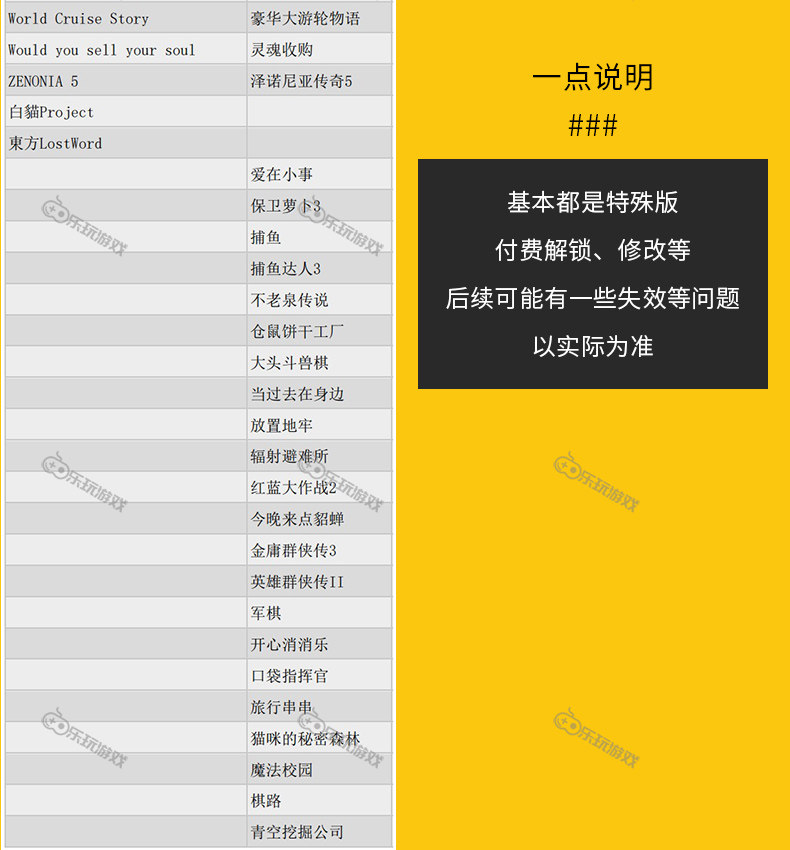Image resolution: width=790 pixels, height=850 pixels.
Task: Click the '辐射避难所' cell
Action: point(319,456)
